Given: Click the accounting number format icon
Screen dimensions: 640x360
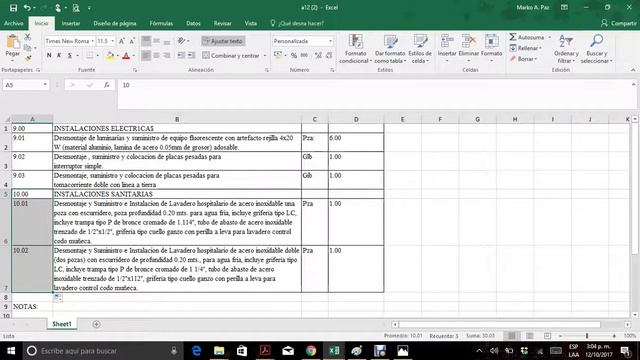Looking at the screenshot, I should pos(278,56).
